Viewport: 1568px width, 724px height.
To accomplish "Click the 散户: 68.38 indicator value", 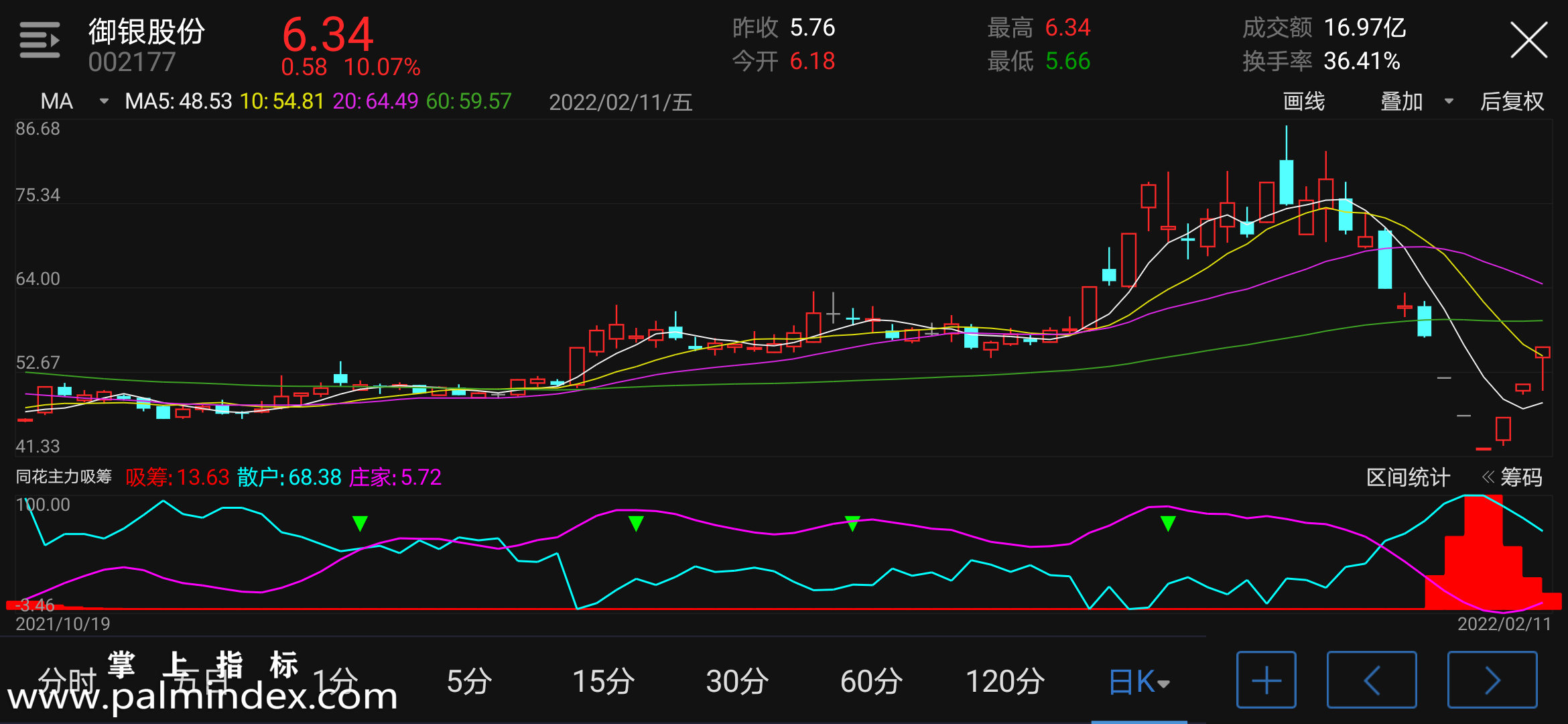I will 289,477.
